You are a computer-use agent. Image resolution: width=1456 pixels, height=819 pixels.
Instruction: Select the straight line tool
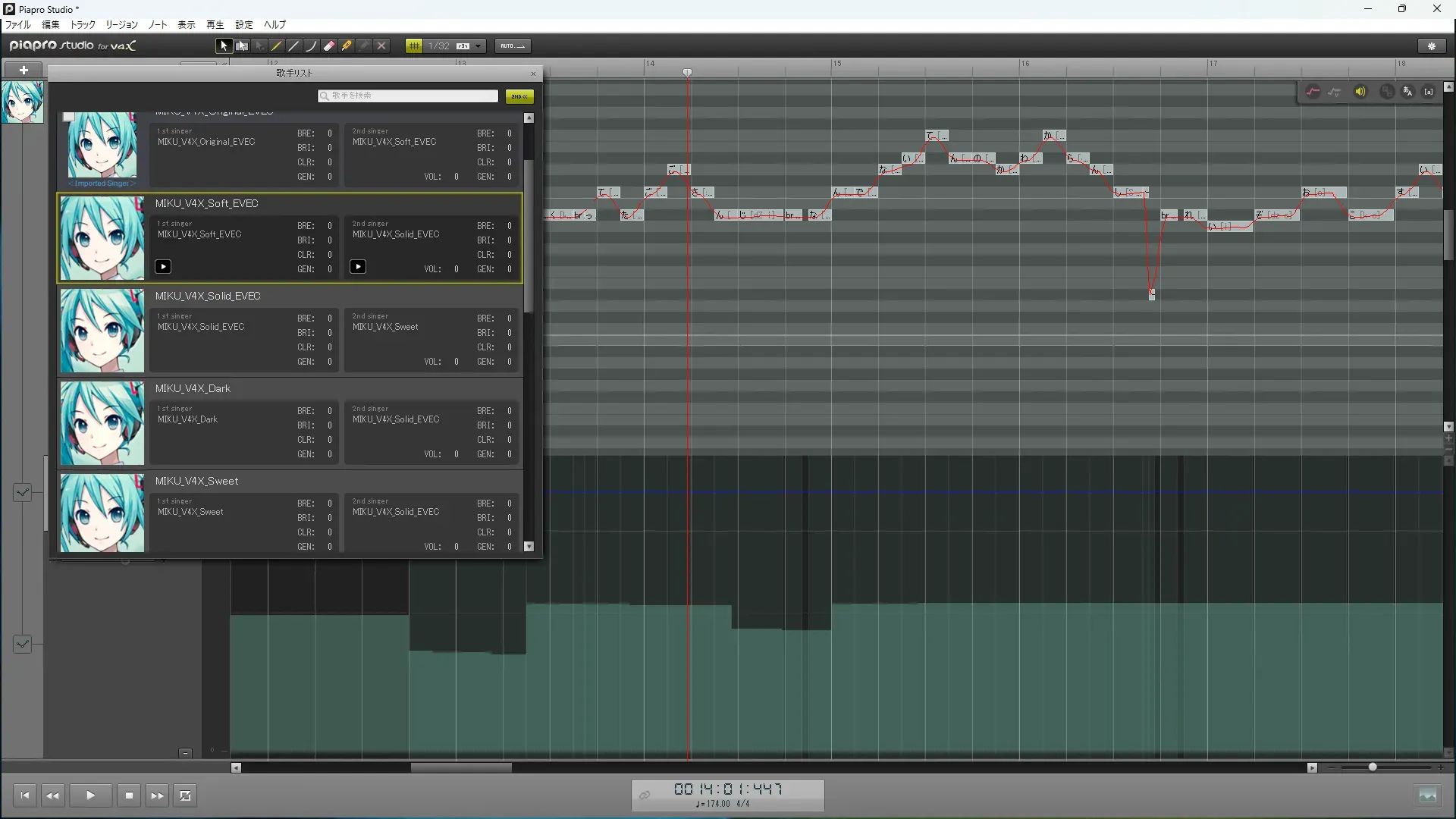(294, 46)
